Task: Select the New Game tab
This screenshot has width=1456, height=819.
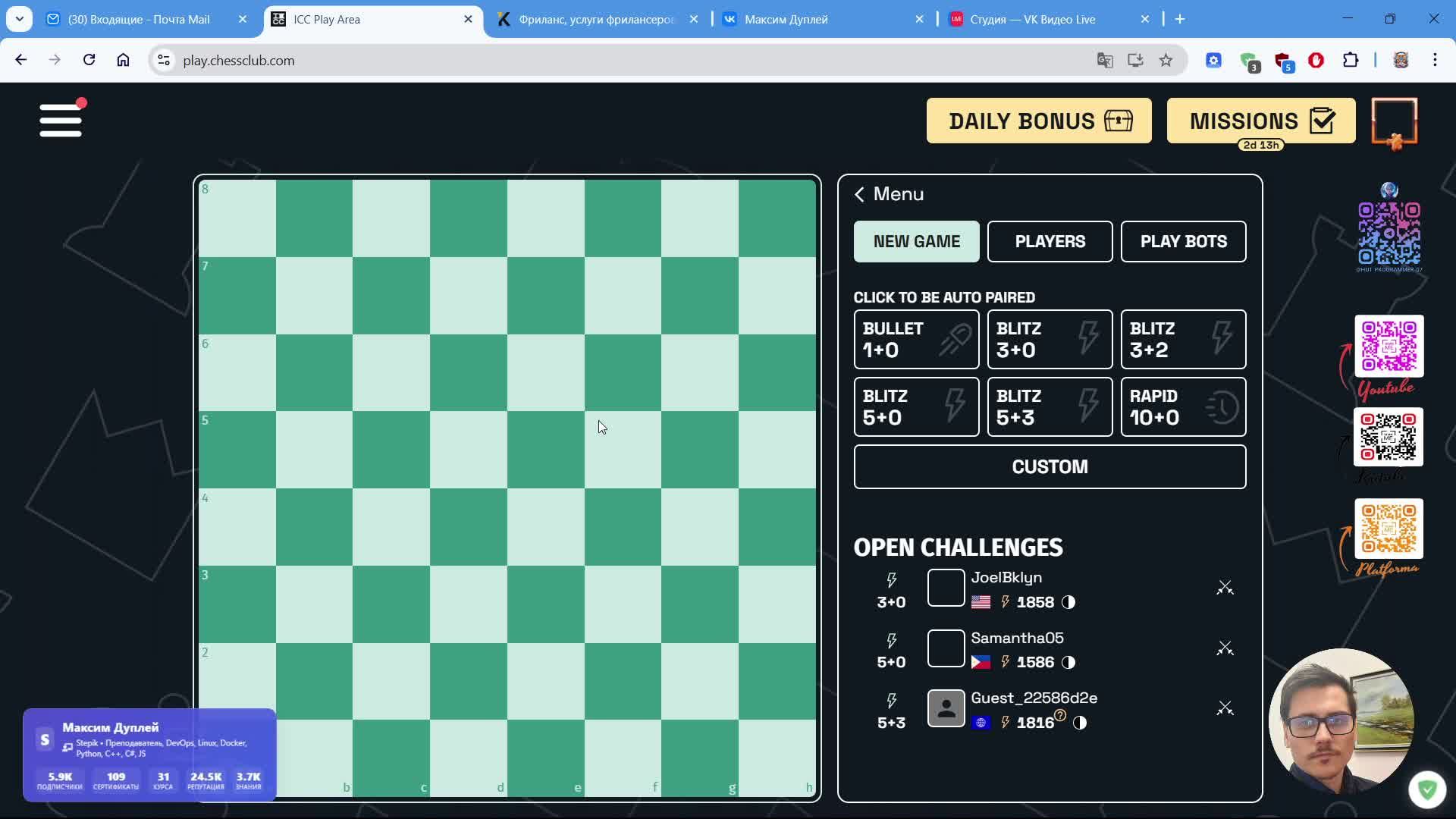Action: [x=916, y=241]
